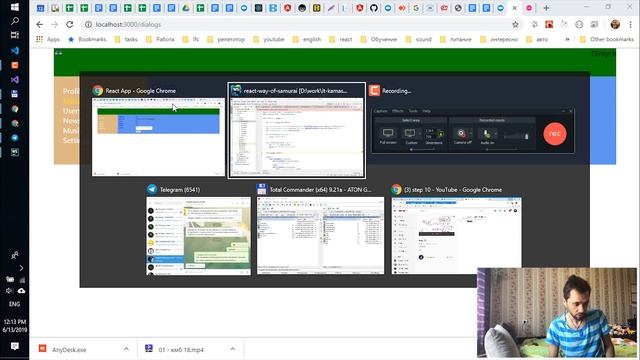Open the Bookmarks folder with star icon
Image resolution: width=640 pixels, height=360 pixels.
click(x=87, y=39)
